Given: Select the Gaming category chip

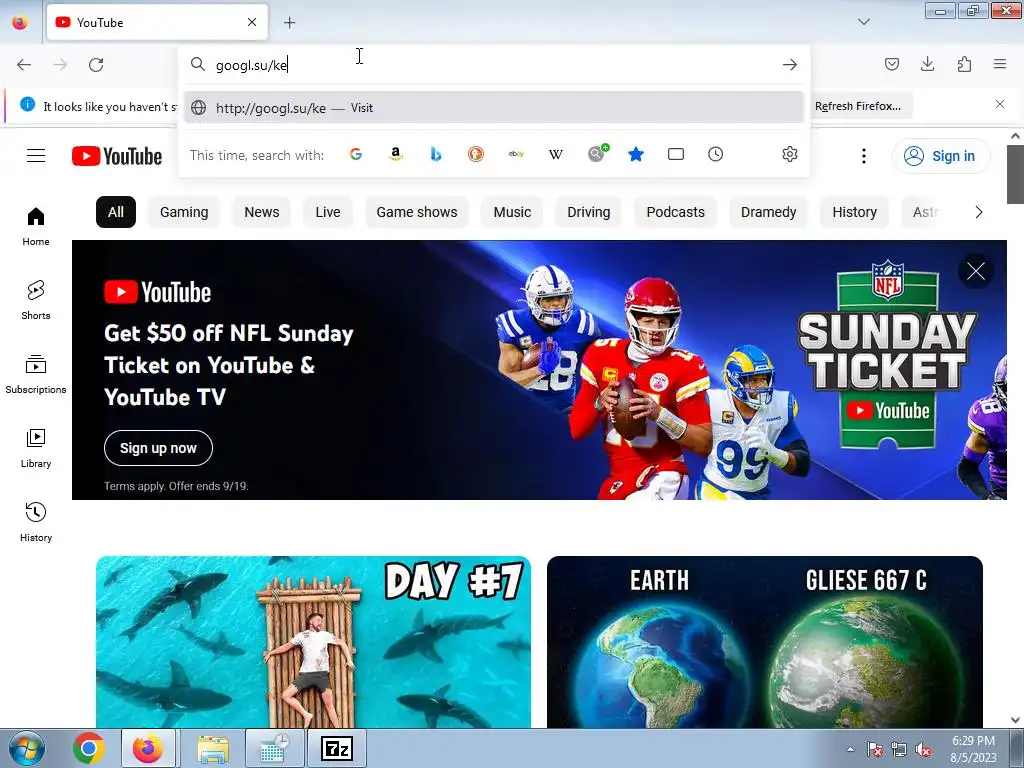Looking at the screenshot, I should [x=184, y=212].
